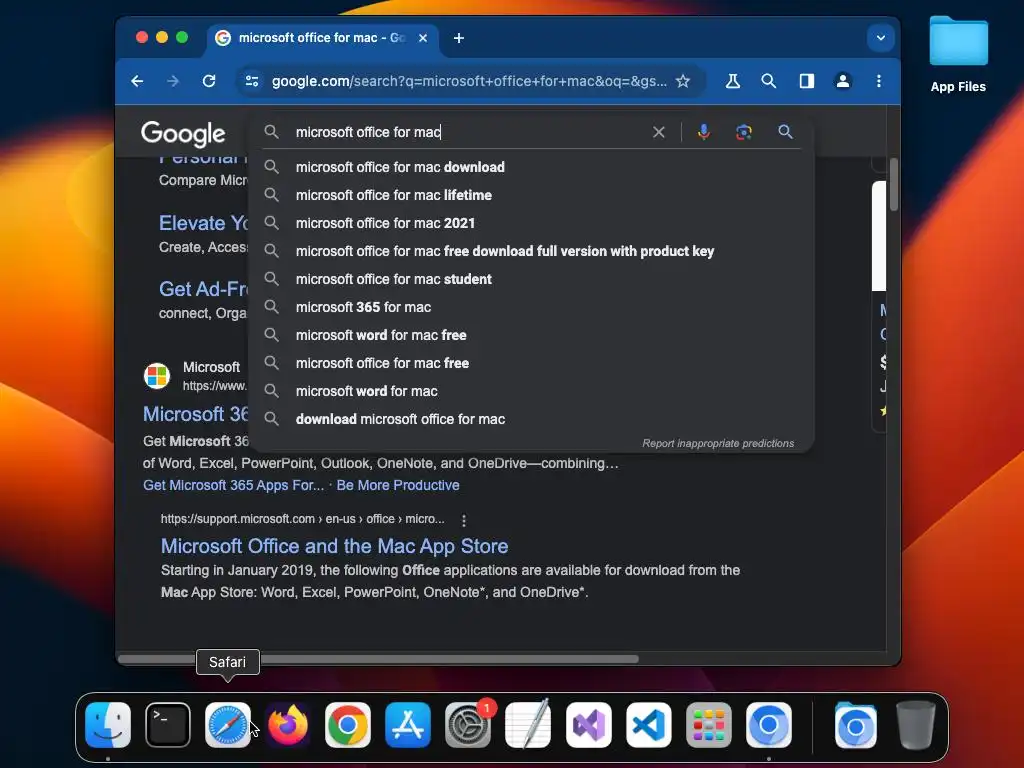Choose suggestion 'microsoft word for mac'
This screenshot has height=768, width=1024.
[532, 391]
